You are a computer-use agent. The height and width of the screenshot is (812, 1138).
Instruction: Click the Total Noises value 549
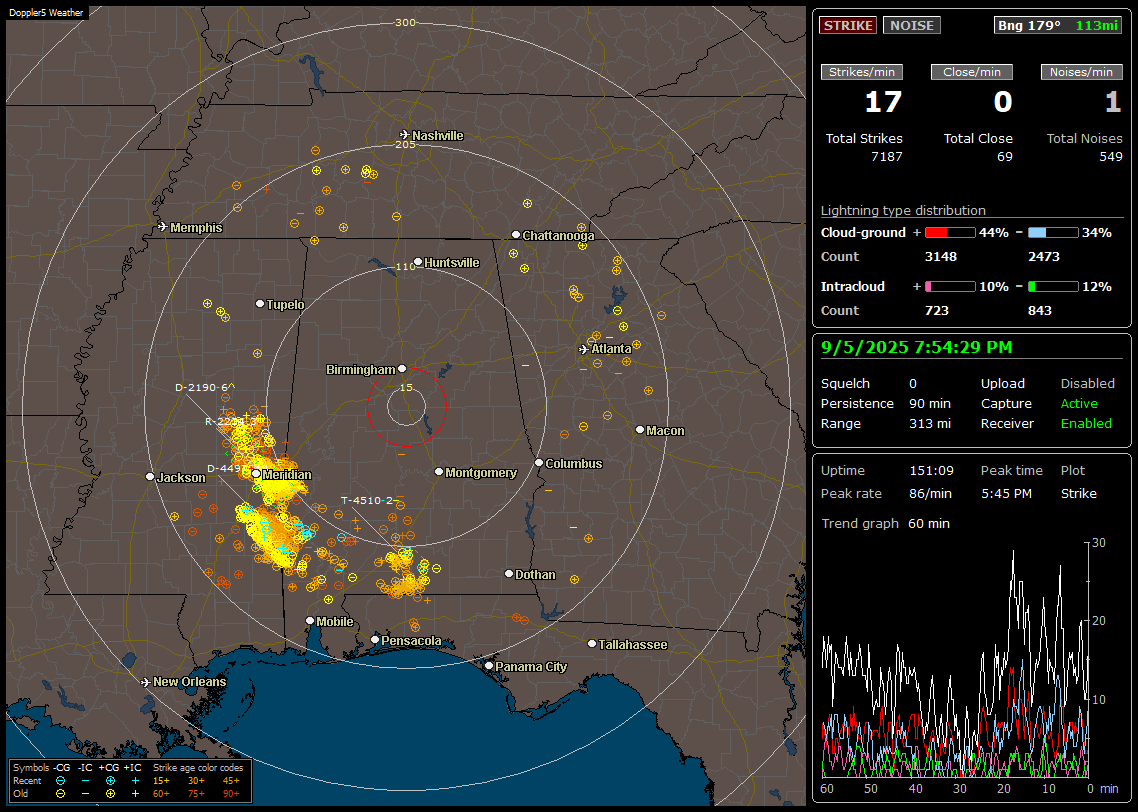pyautogui.click(x=1110, y=157)
